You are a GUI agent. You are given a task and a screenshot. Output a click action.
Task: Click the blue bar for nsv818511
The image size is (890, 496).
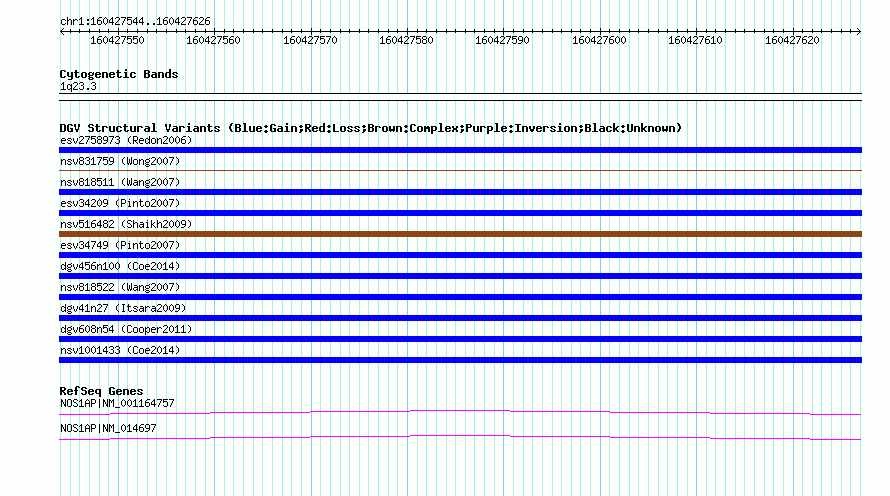460,192
